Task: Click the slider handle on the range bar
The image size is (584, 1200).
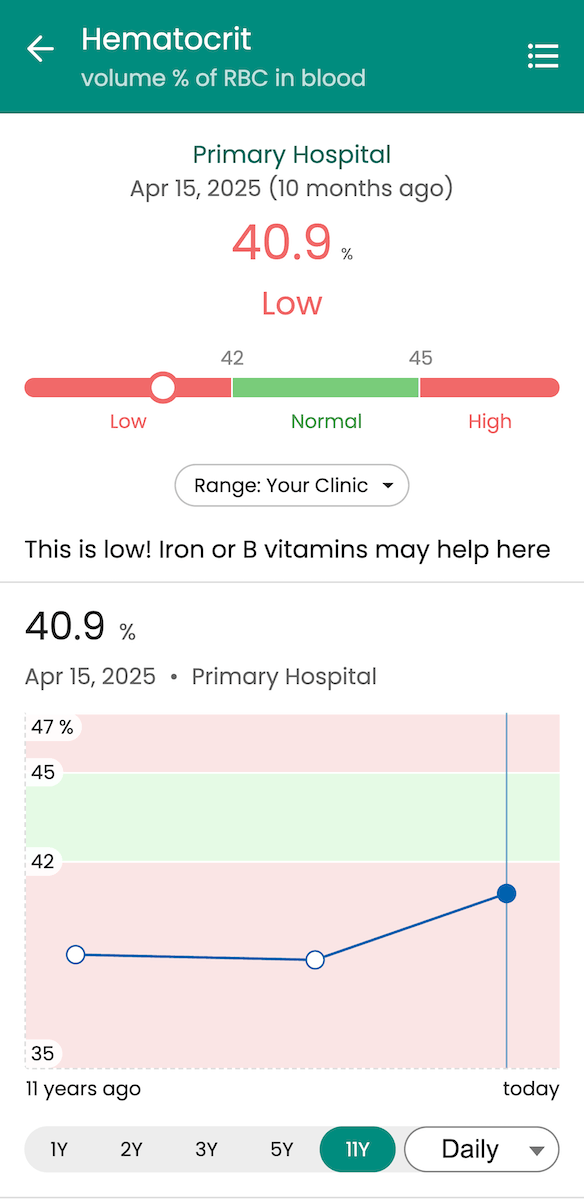Action: pos(162,387)
